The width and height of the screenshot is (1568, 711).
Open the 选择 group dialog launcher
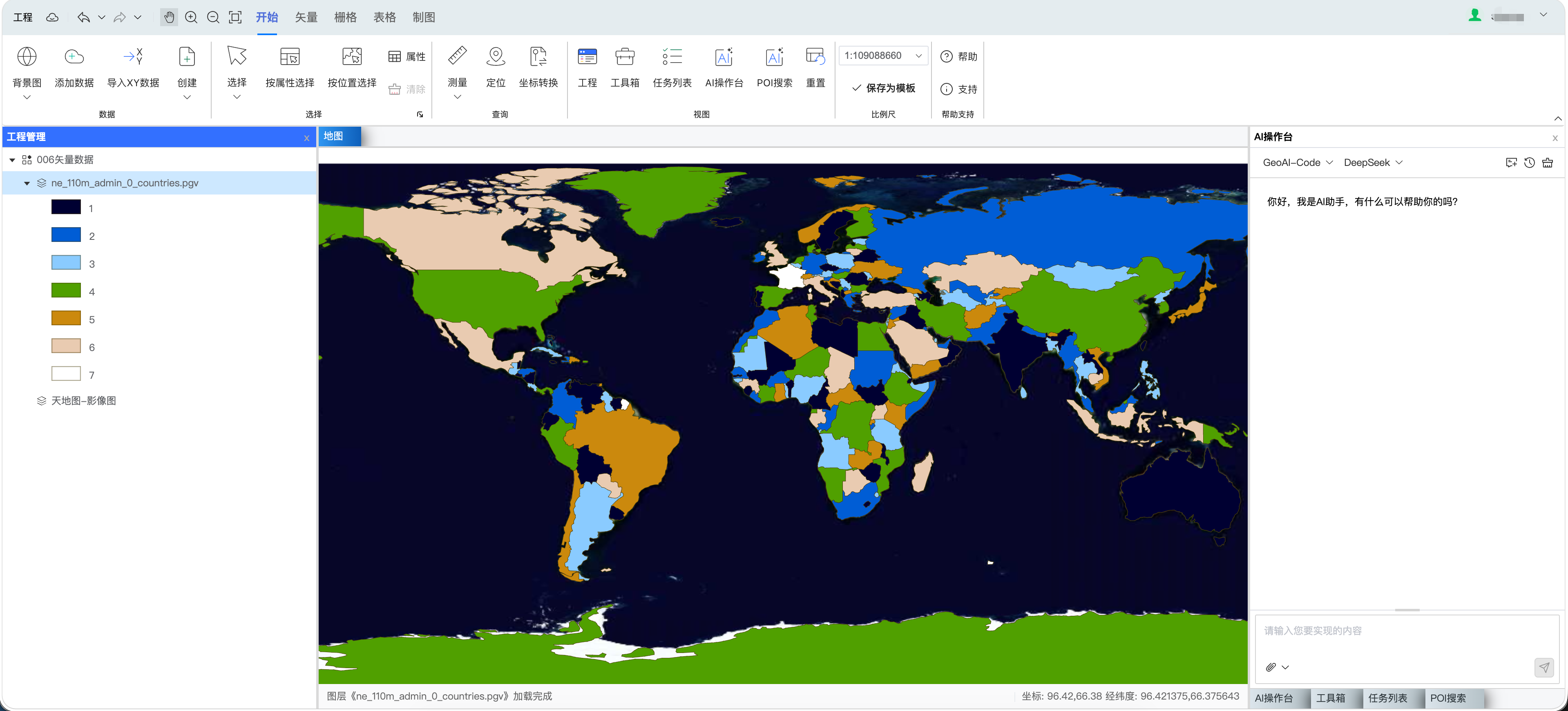pyautogui.click(x=420, y=114)
